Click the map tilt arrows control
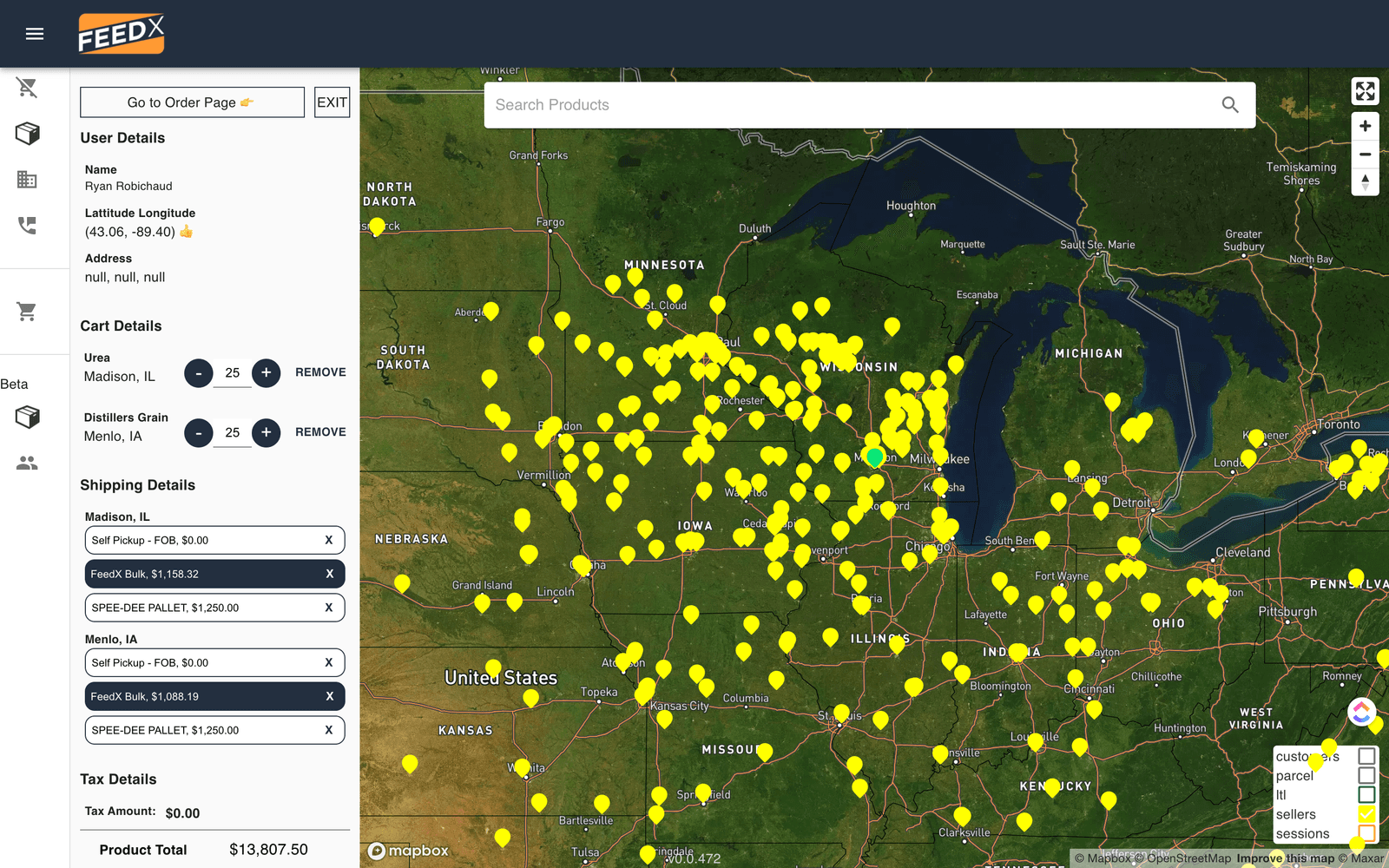1389x868 pixels. [x=1365, y=182]
